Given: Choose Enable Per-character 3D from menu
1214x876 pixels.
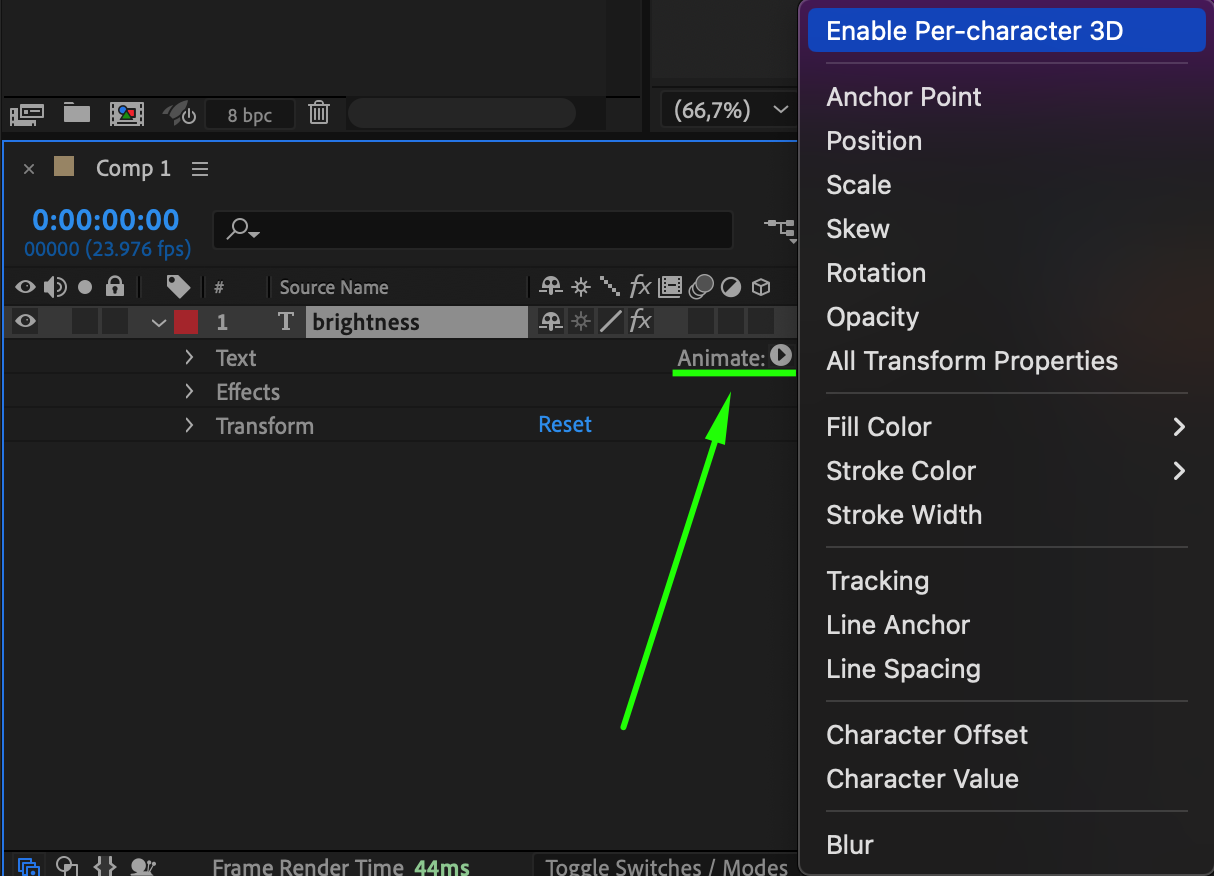Looking at the screenshot, I should tap(974, 31).
